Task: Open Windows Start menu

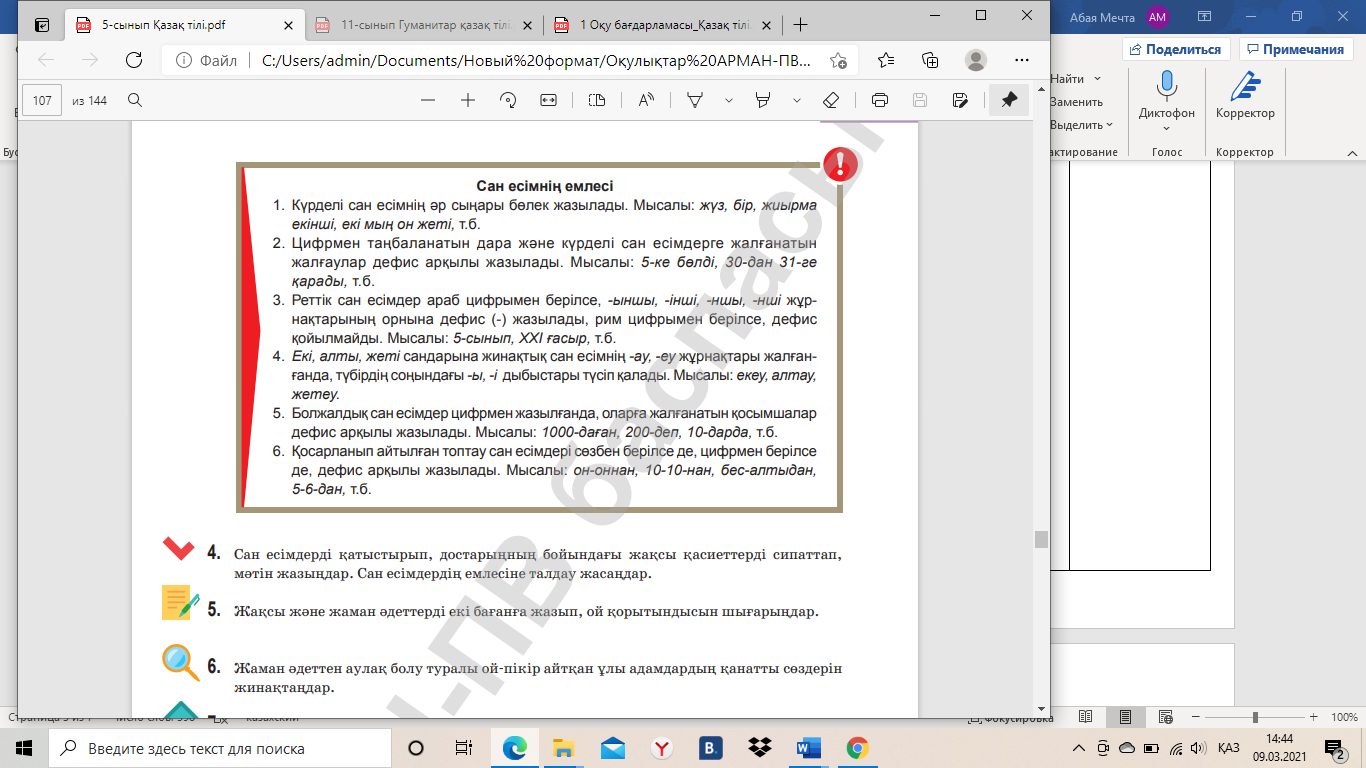Action: pos(24,748)
